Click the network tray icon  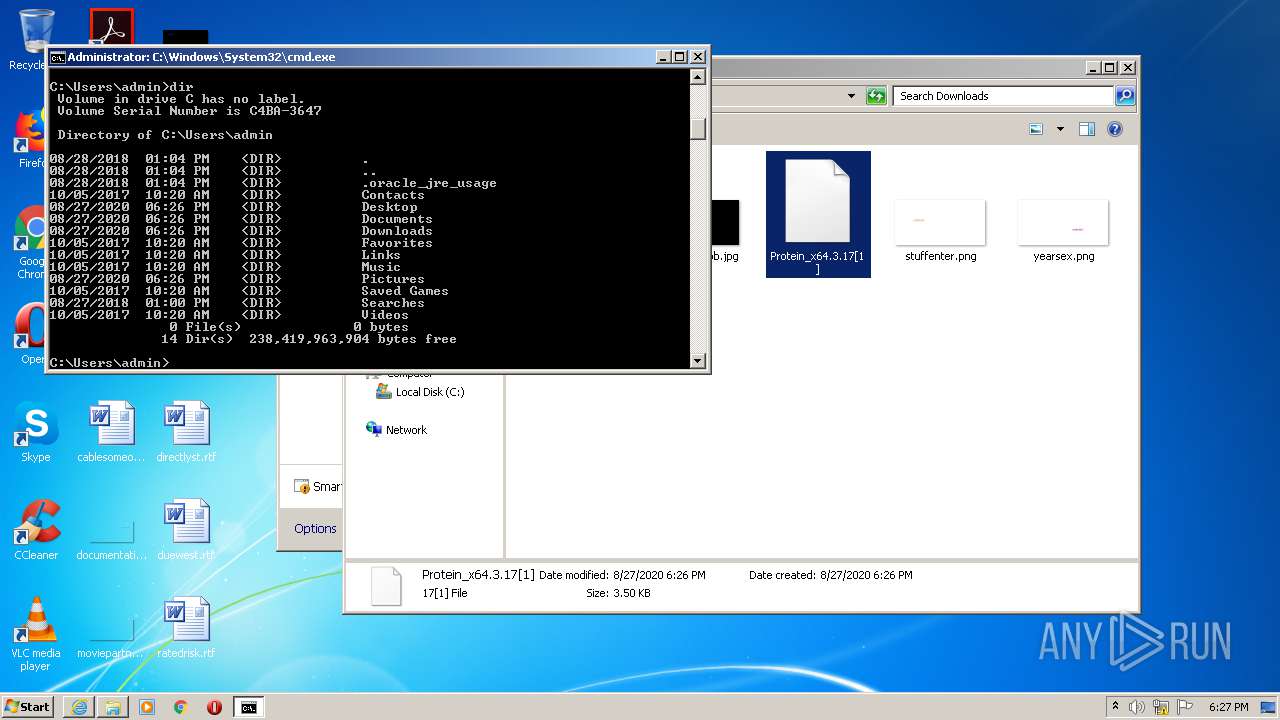pos(1161,707)
